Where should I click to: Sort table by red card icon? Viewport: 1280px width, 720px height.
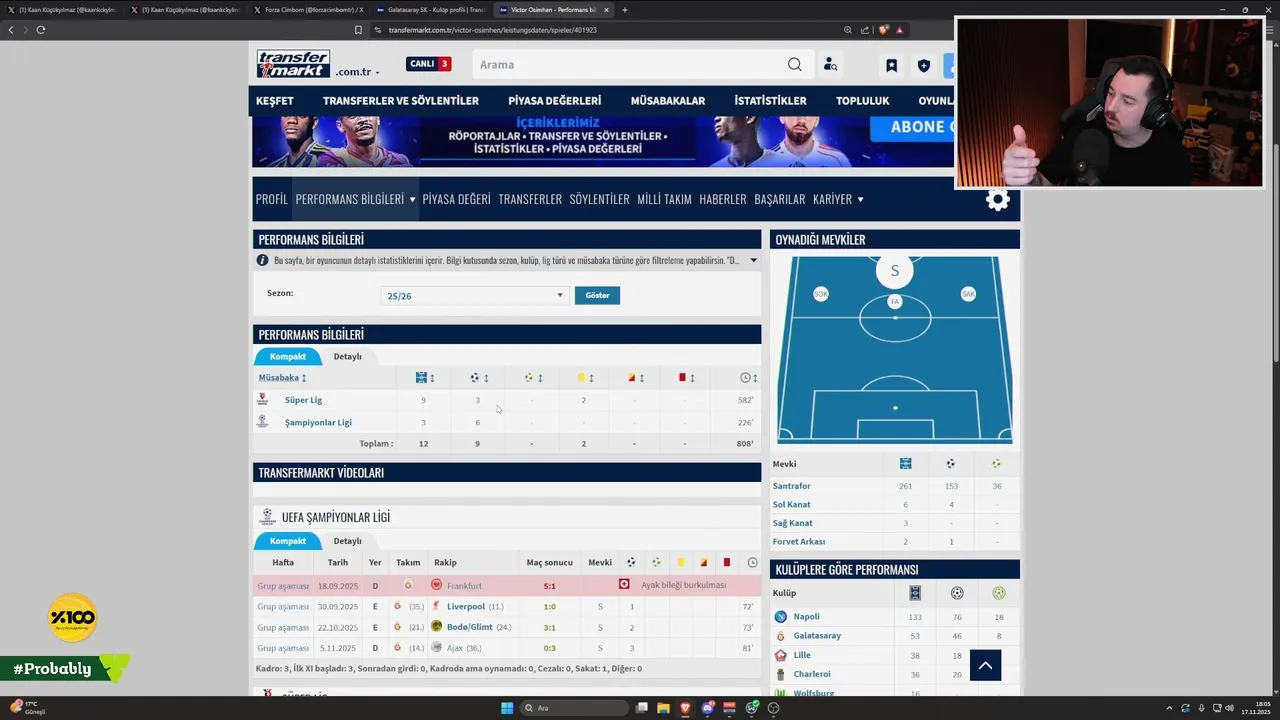pyautogui.click(x=682, y=378)
